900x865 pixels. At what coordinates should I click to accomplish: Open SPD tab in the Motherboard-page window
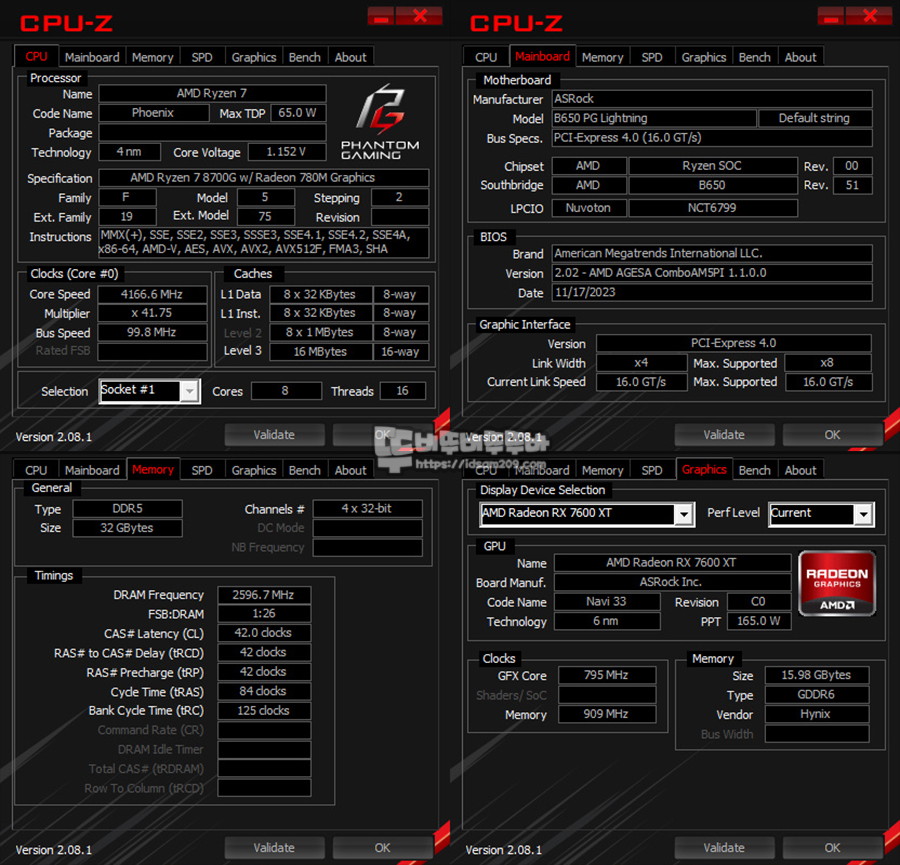tap(652, 57)
